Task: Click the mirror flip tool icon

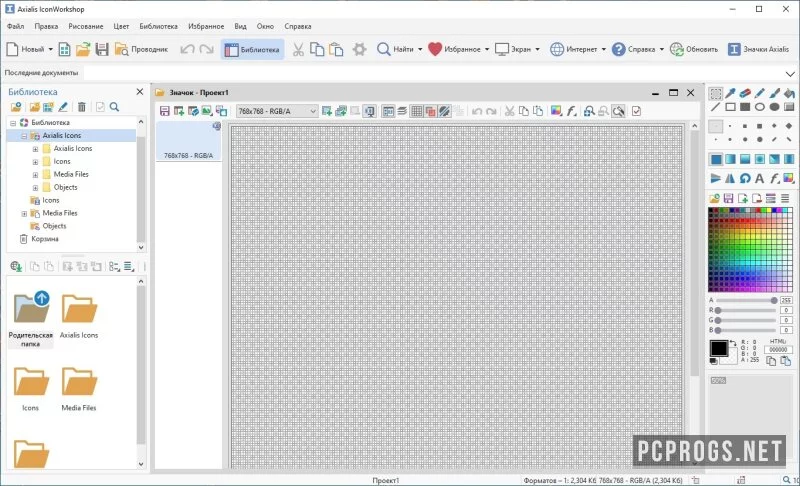Action: (730, 178)
